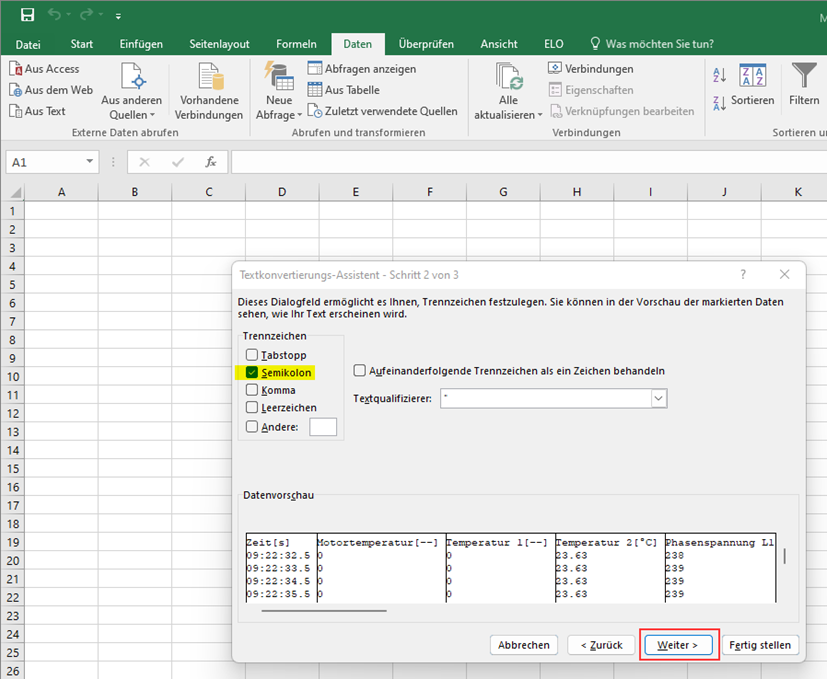
Task: Enable the Tabstopp delimiter checkbox
Action: click(x=252, y=355)
